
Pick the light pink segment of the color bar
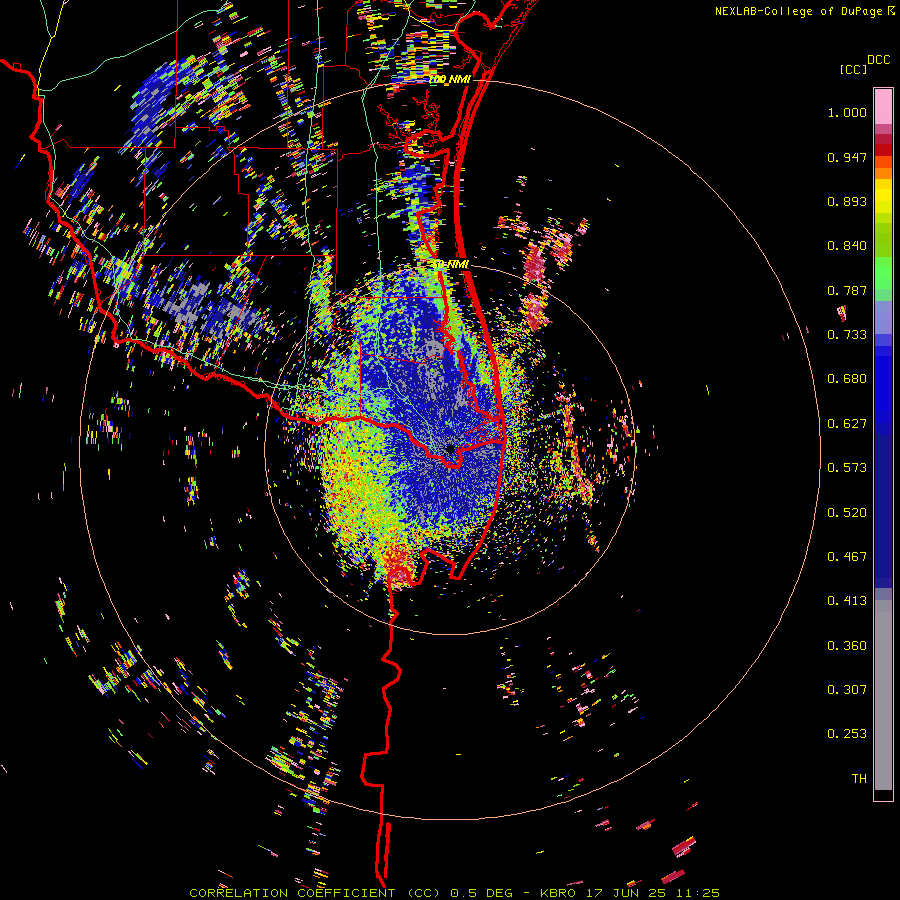point(883,107)
